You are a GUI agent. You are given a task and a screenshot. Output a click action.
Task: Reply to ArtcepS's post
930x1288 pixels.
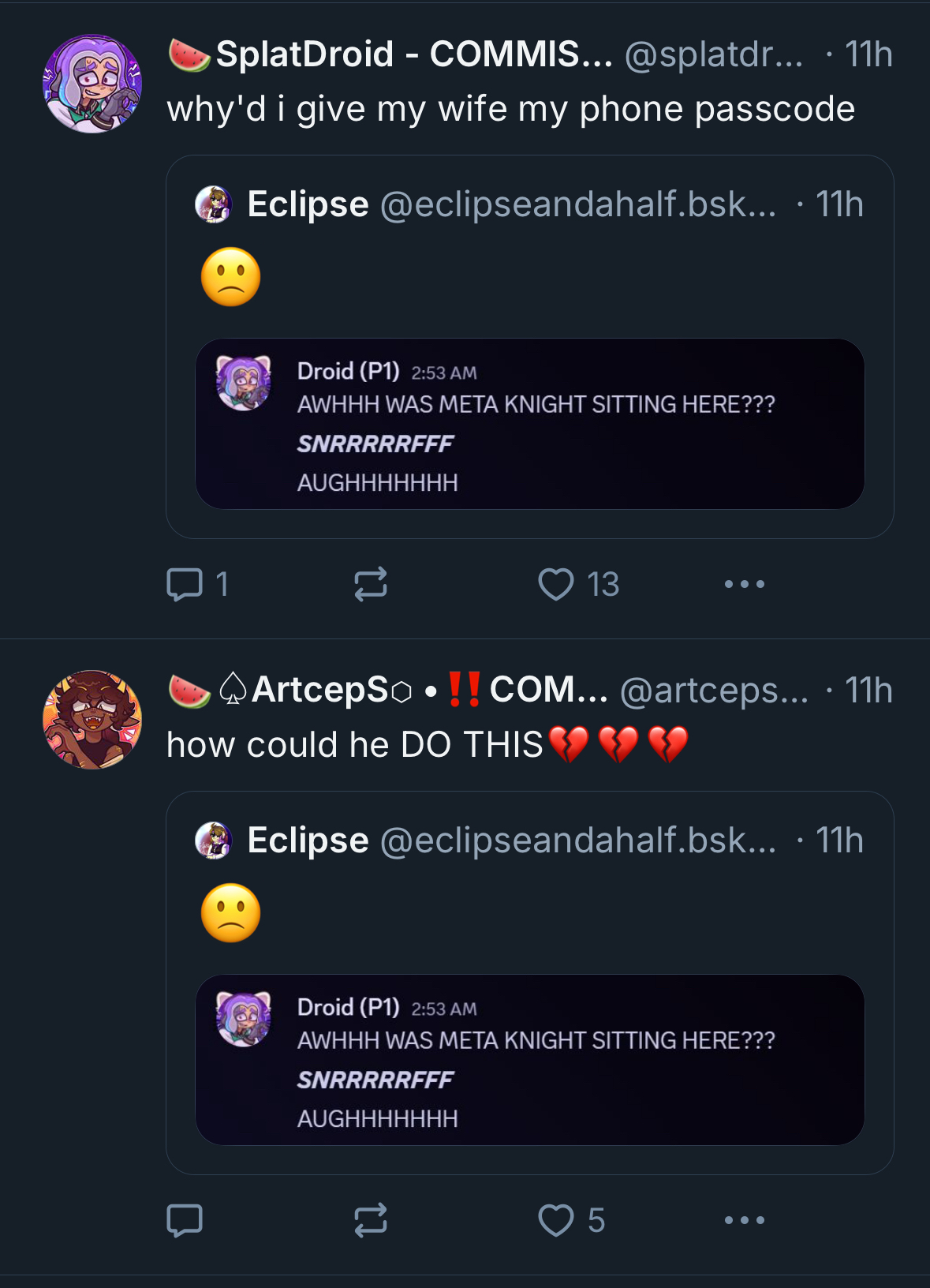(x=185, y=1220)
